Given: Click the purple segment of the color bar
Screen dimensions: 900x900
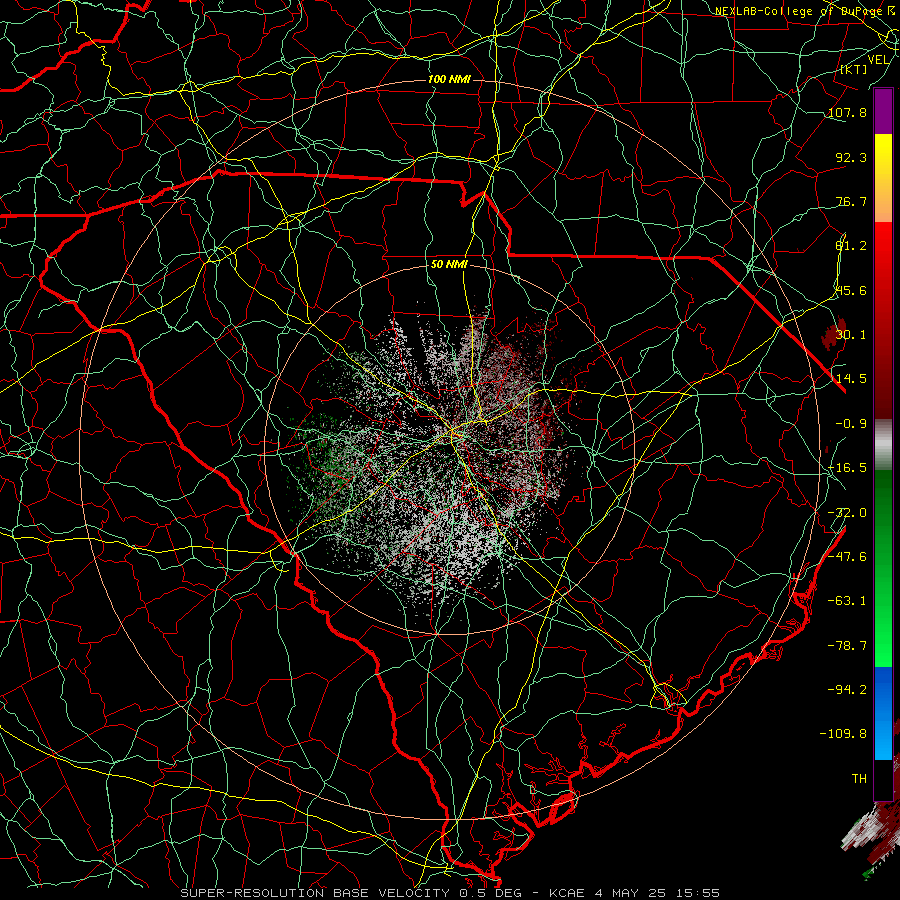Looking at the screenshot, I should (x=883, y=112).
